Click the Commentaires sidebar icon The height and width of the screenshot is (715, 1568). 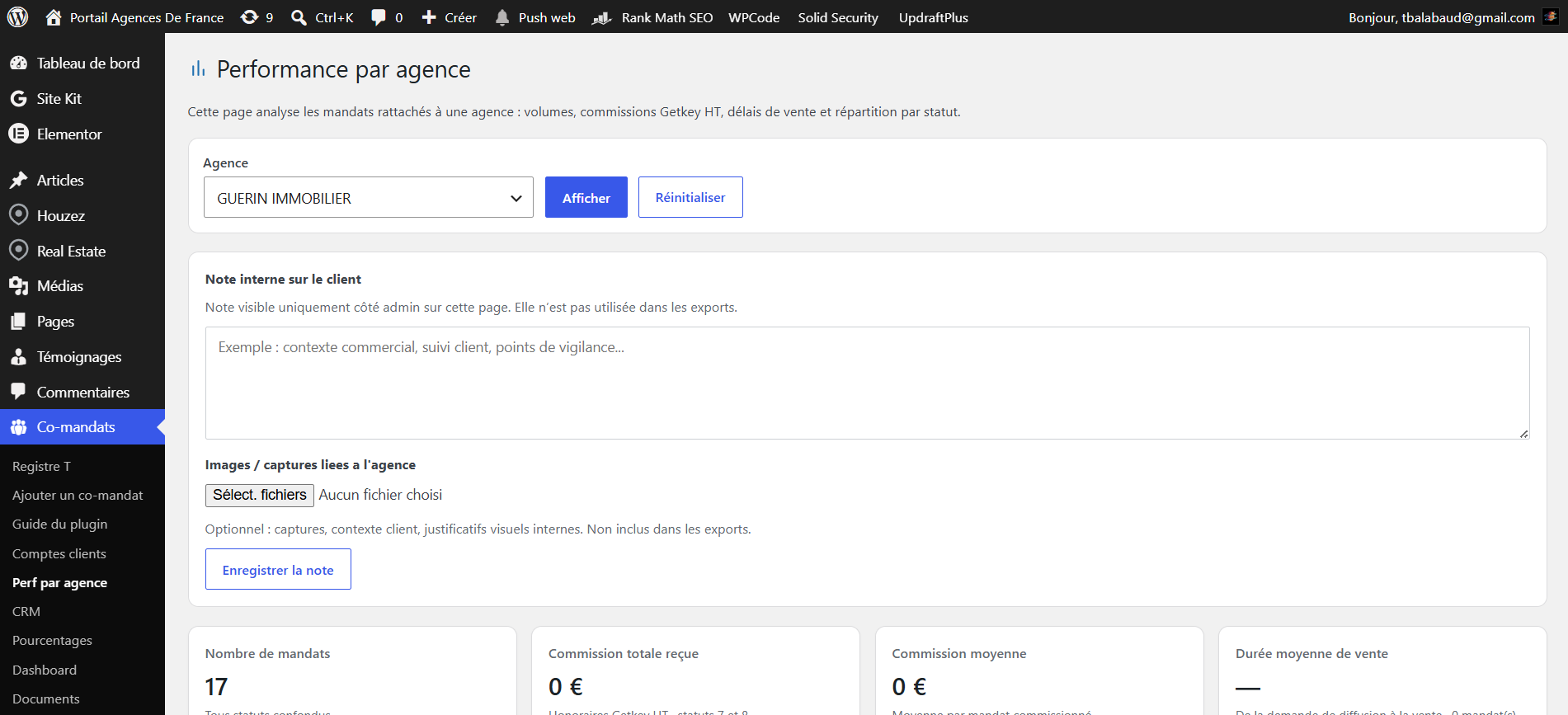click(x=18, y=392)
